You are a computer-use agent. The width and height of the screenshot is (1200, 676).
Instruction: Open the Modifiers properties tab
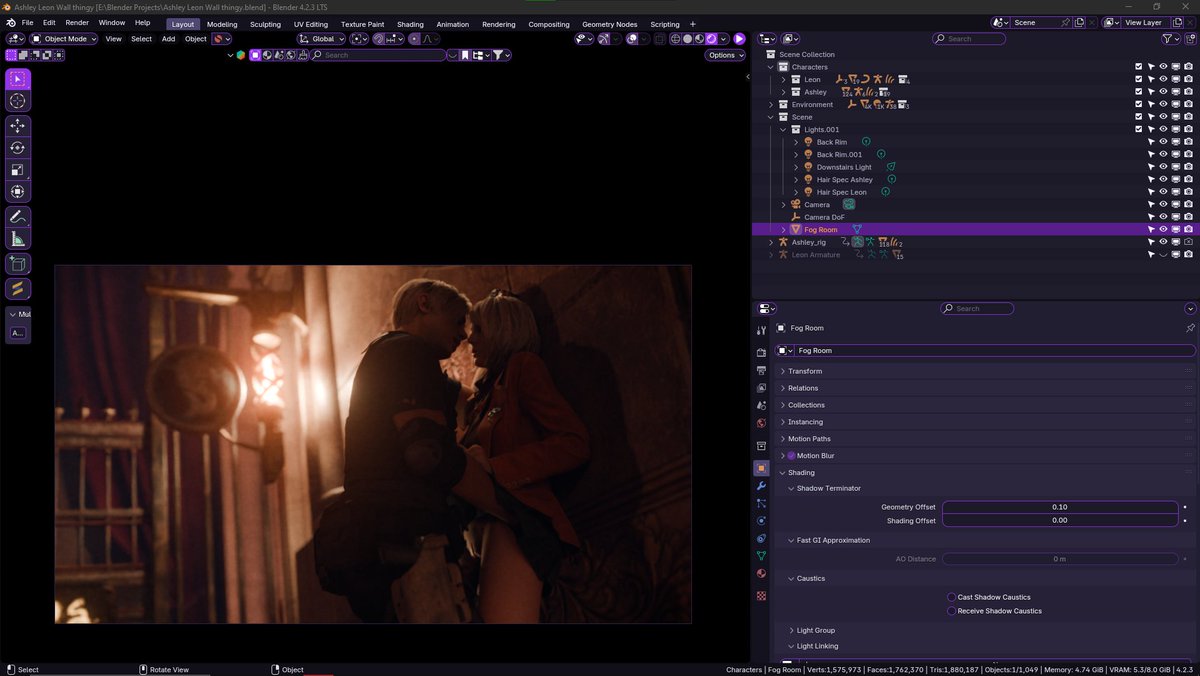click(761, 486)
